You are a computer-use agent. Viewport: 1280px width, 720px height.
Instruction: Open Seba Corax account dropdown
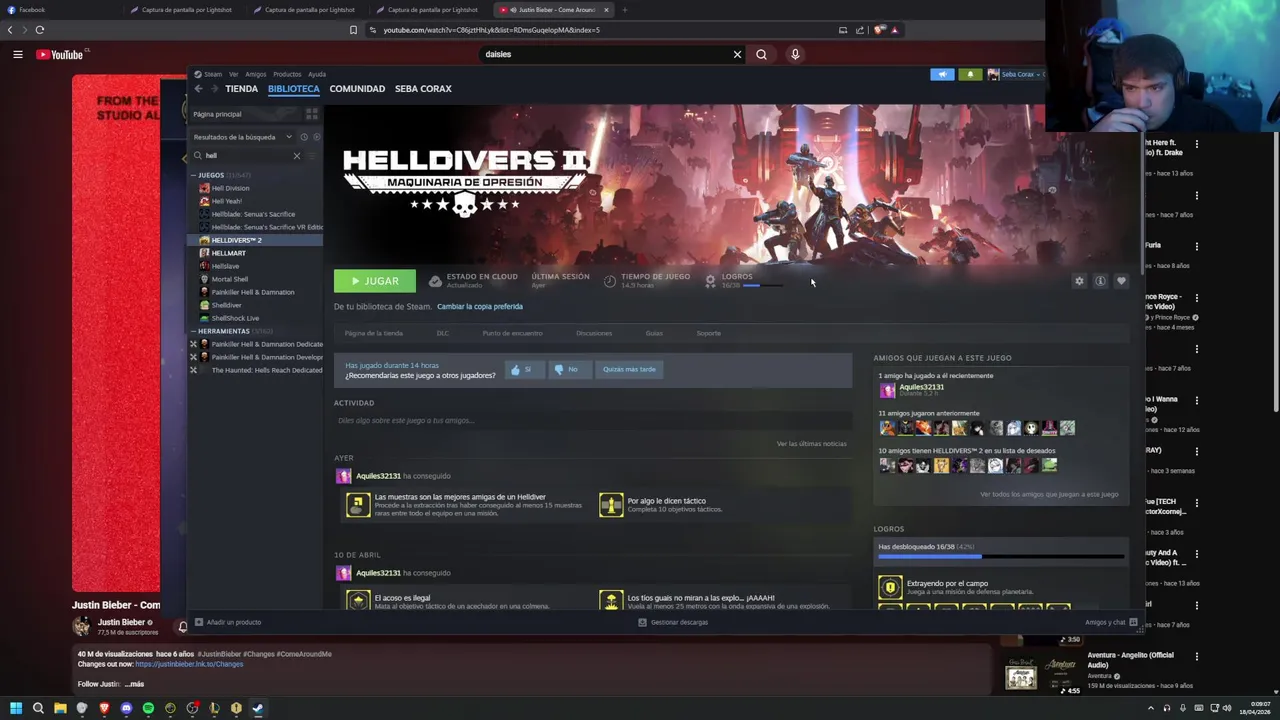coord(1015,74)
